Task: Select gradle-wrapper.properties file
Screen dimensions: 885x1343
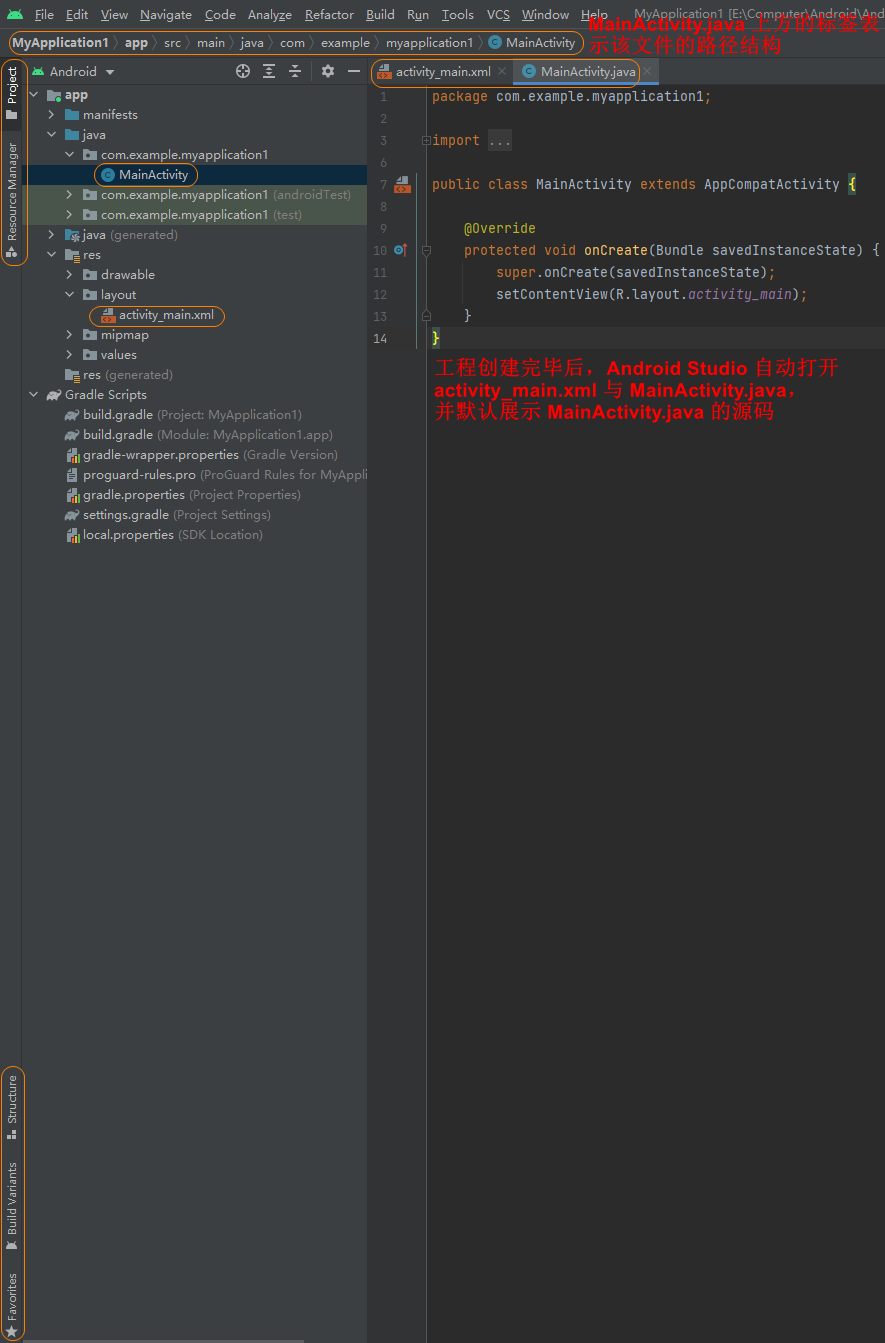Action: tap(202, 455)
